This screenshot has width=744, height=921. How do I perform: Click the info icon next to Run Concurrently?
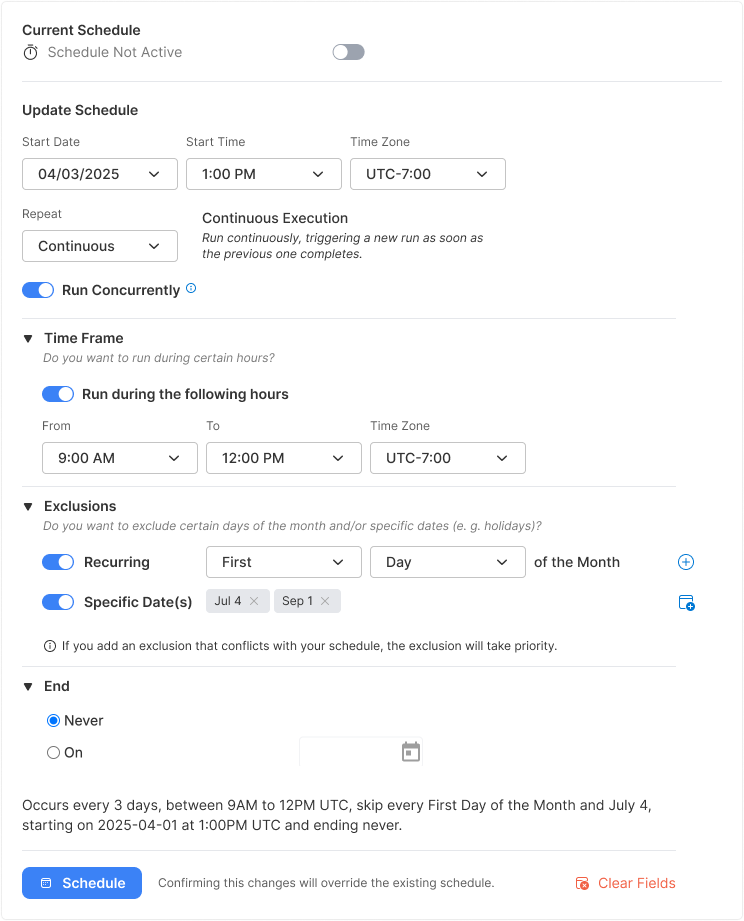click(x=191, y=288)
